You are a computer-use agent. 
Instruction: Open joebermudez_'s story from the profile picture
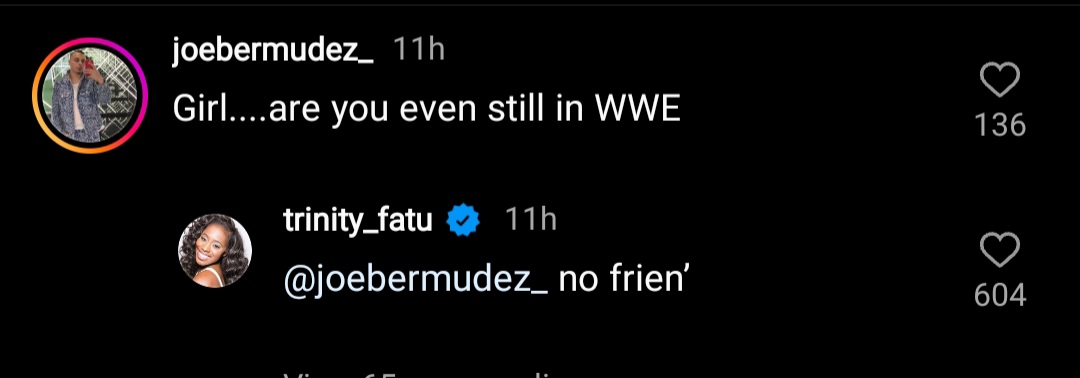(90, 95)
